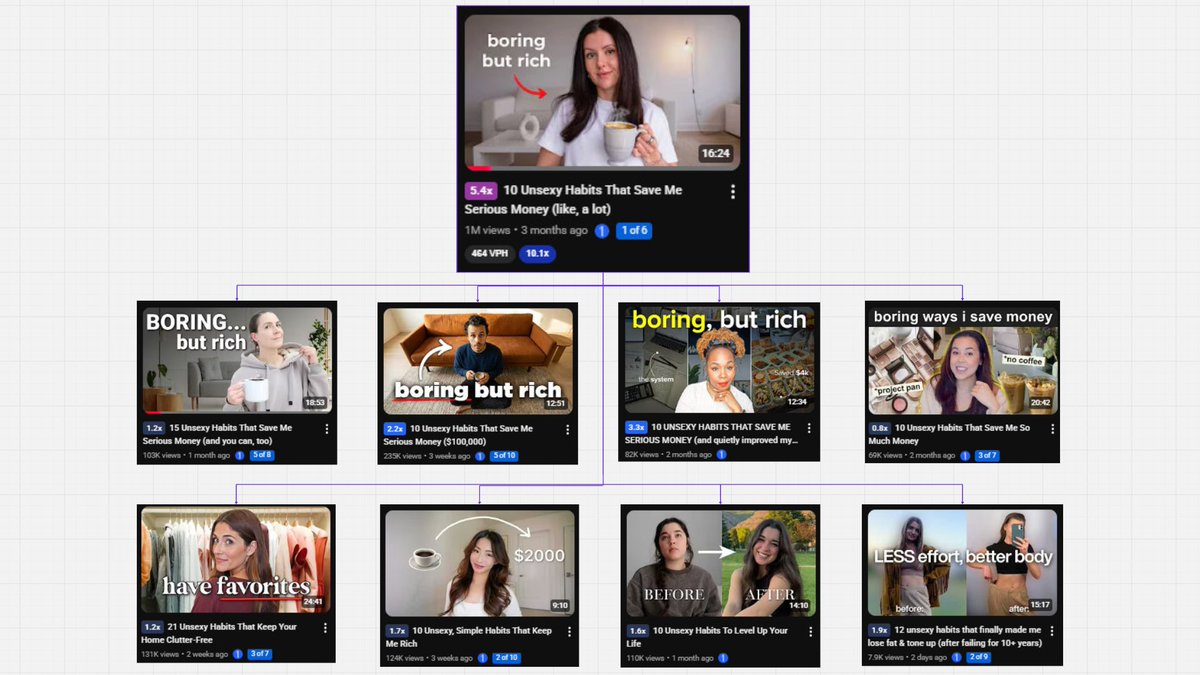Open the '$2000' coffee cup thumbnail

480,563
